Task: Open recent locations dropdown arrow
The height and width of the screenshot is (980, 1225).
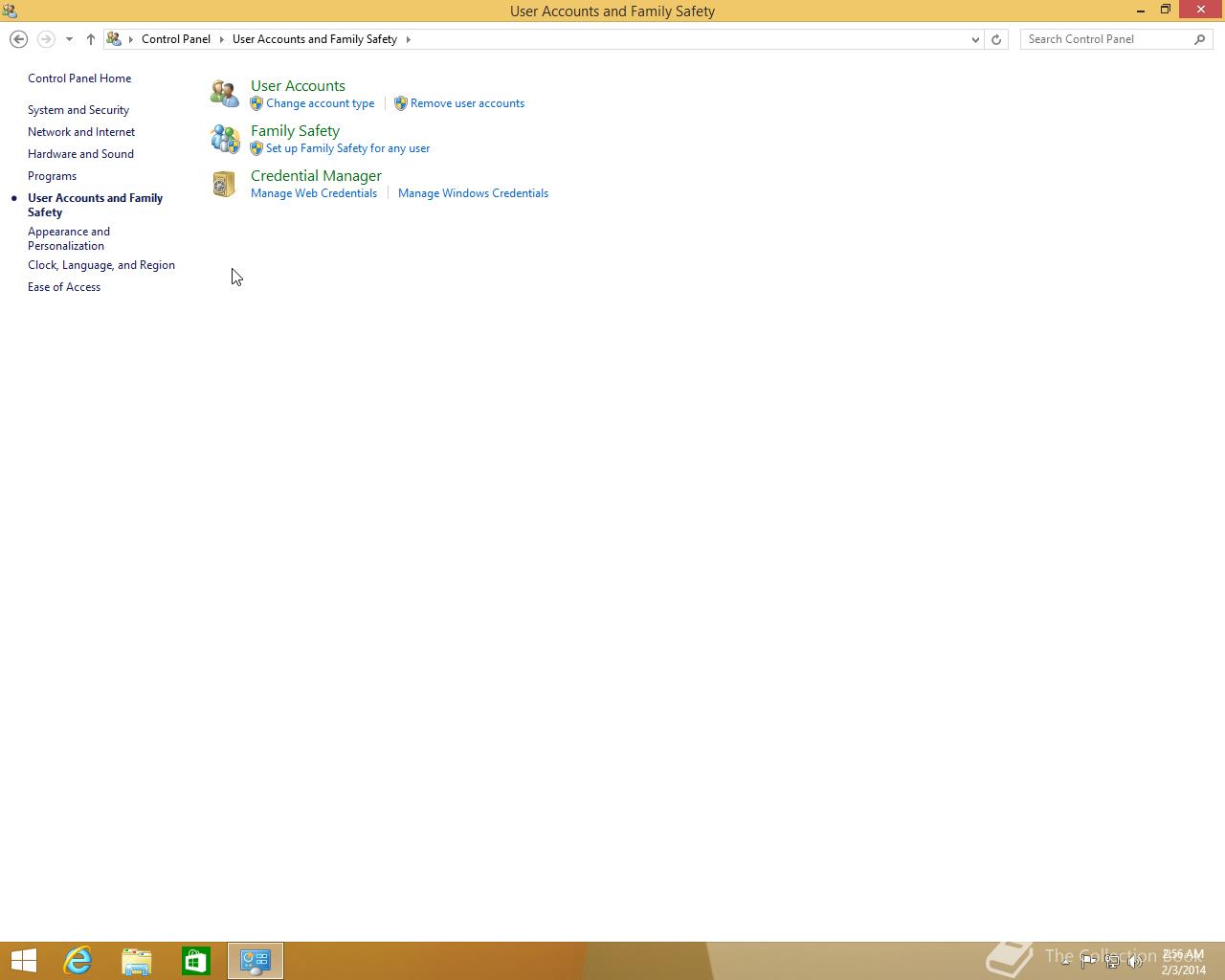Action: point(69,39)
